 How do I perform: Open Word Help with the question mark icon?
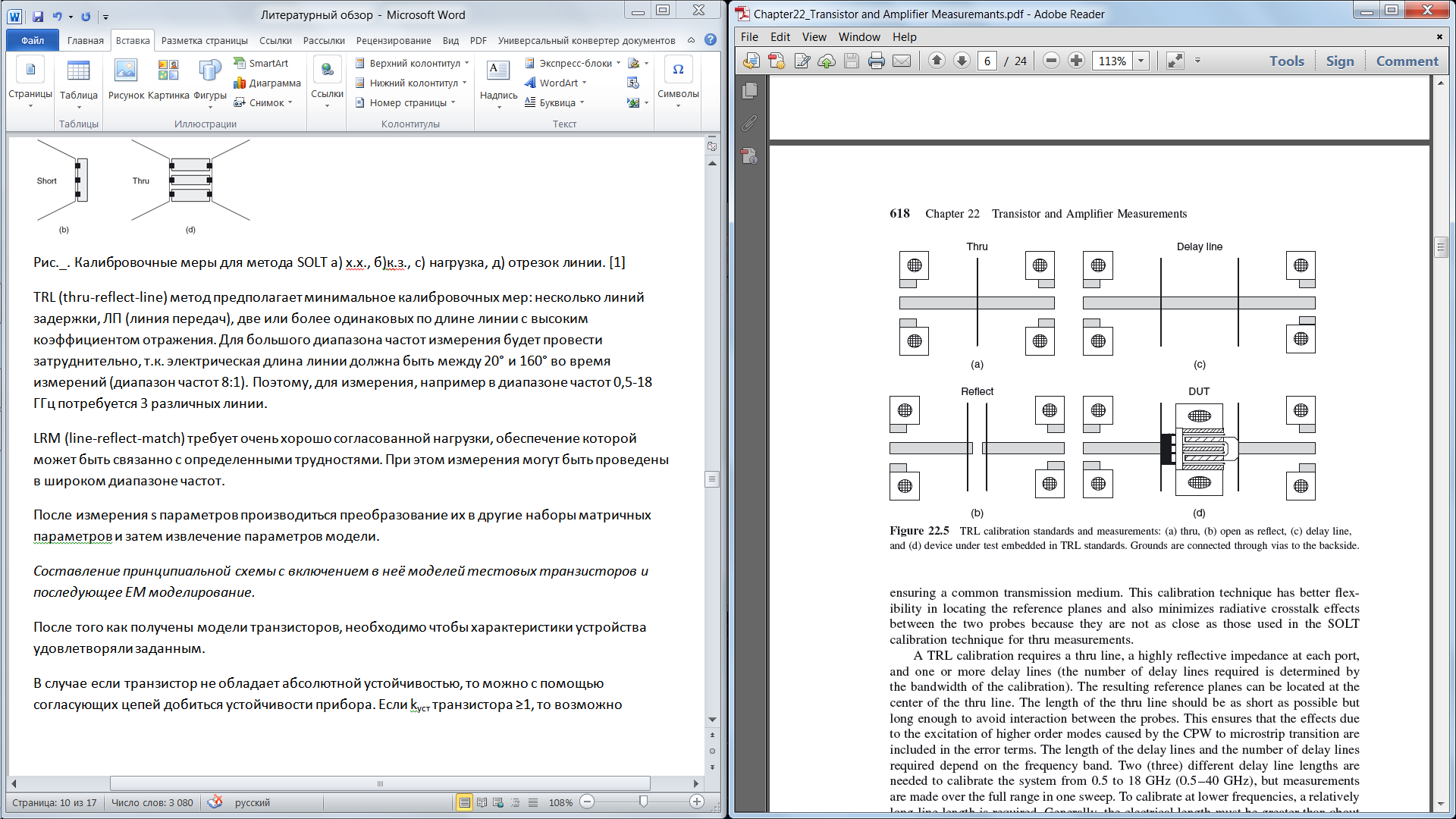pos(711,40)
